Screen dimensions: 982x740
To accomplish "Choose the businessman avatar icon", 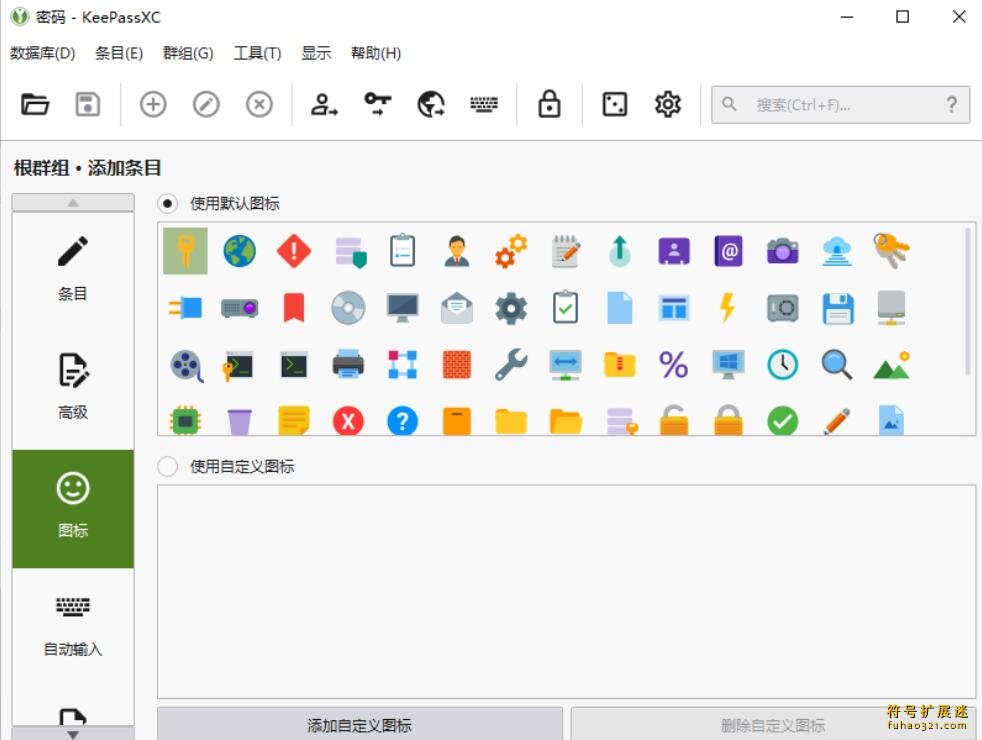I will coord(457,251).
